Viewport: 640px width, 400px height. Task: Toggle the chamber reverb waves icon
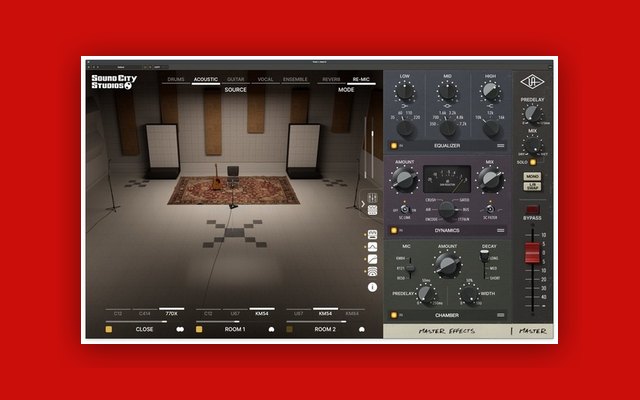point(372,271)
